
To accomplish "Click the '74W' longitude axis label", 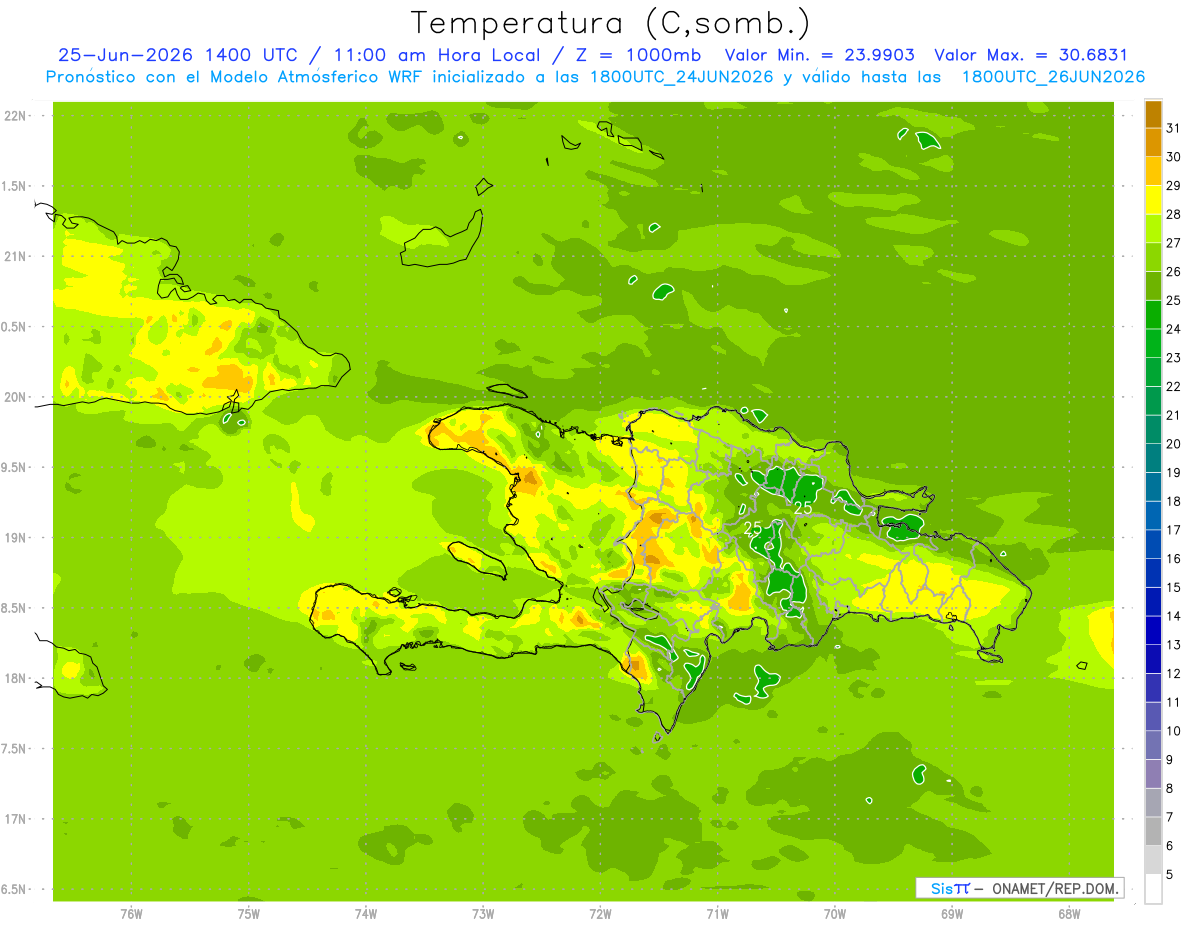I will [x=365, y=914].
